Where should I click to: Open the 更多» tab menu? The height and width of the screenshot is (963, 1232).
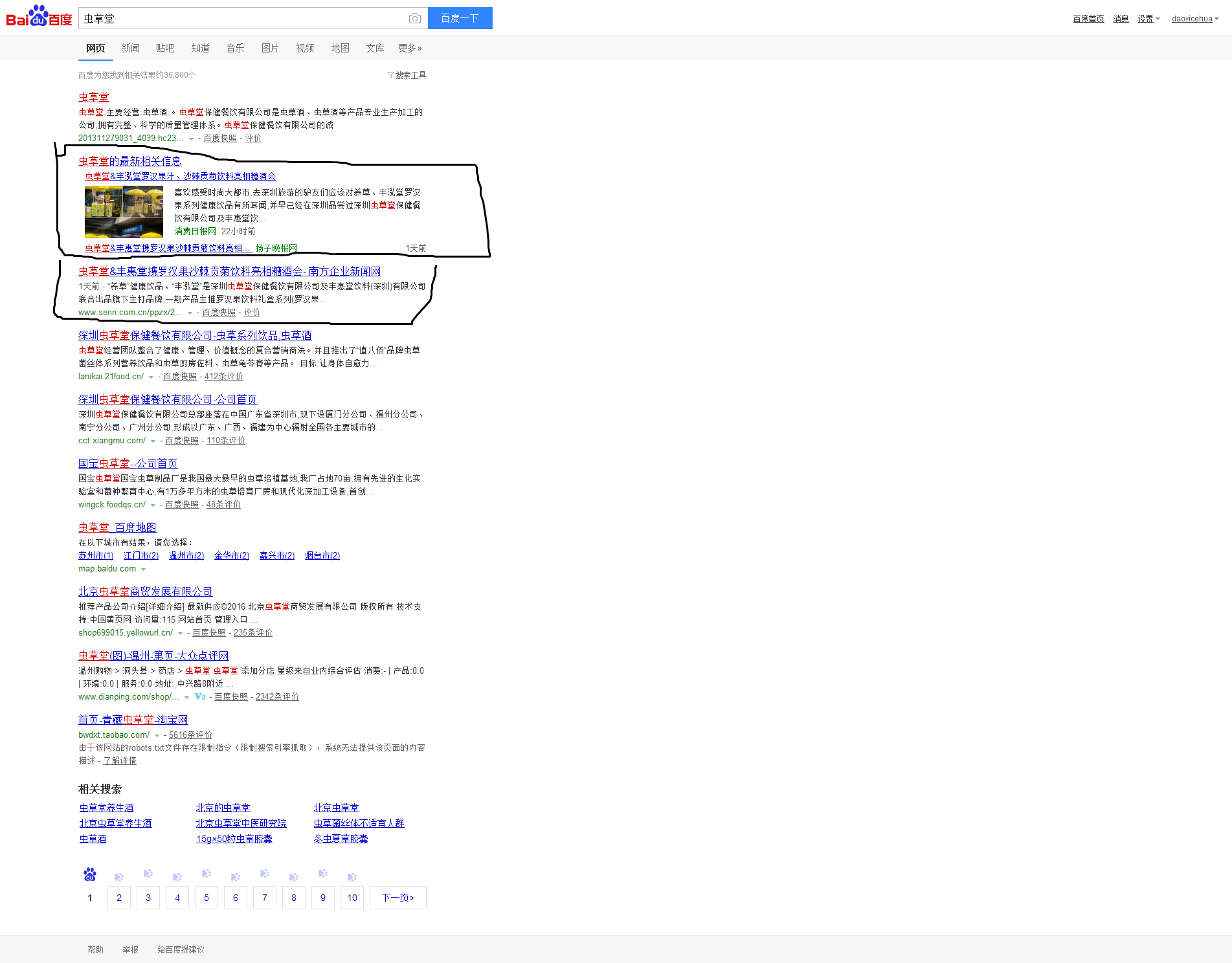tap(410, 48)
